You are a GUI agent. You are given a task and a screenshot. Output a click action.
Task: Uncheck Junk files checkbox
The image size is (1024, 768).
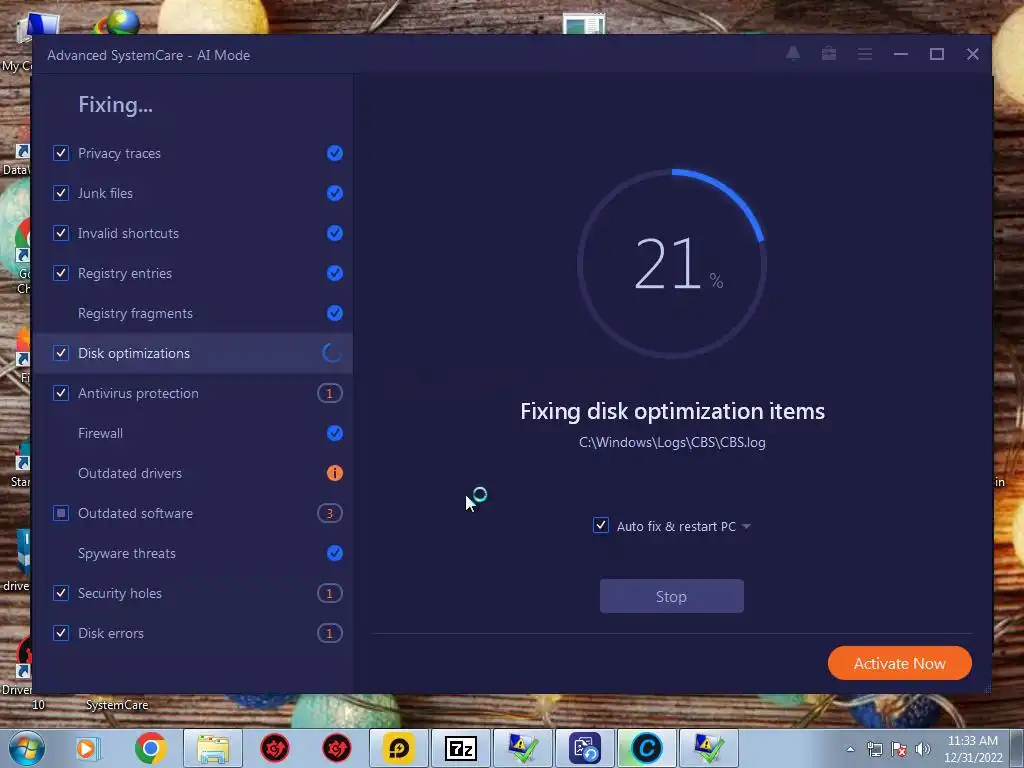(x=61, y=193)
